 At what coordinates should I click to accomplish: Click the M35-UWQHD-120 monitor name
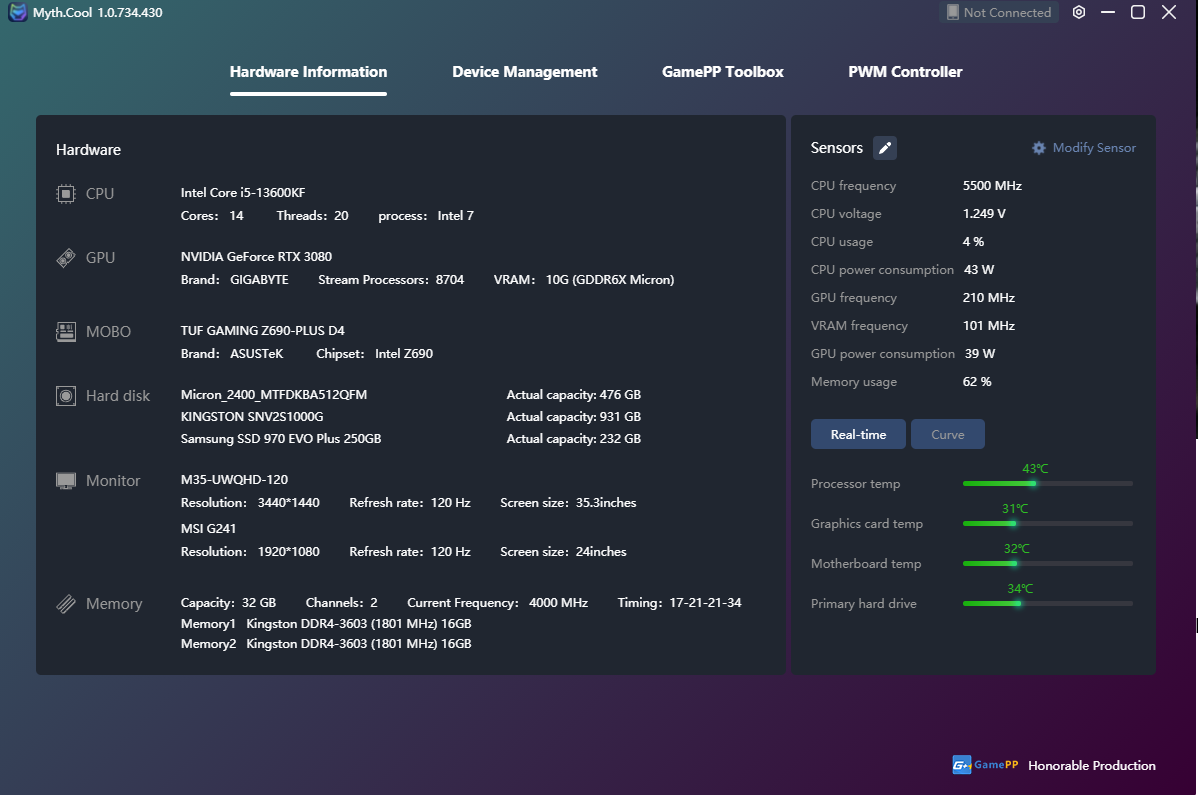tap(234, 480)
